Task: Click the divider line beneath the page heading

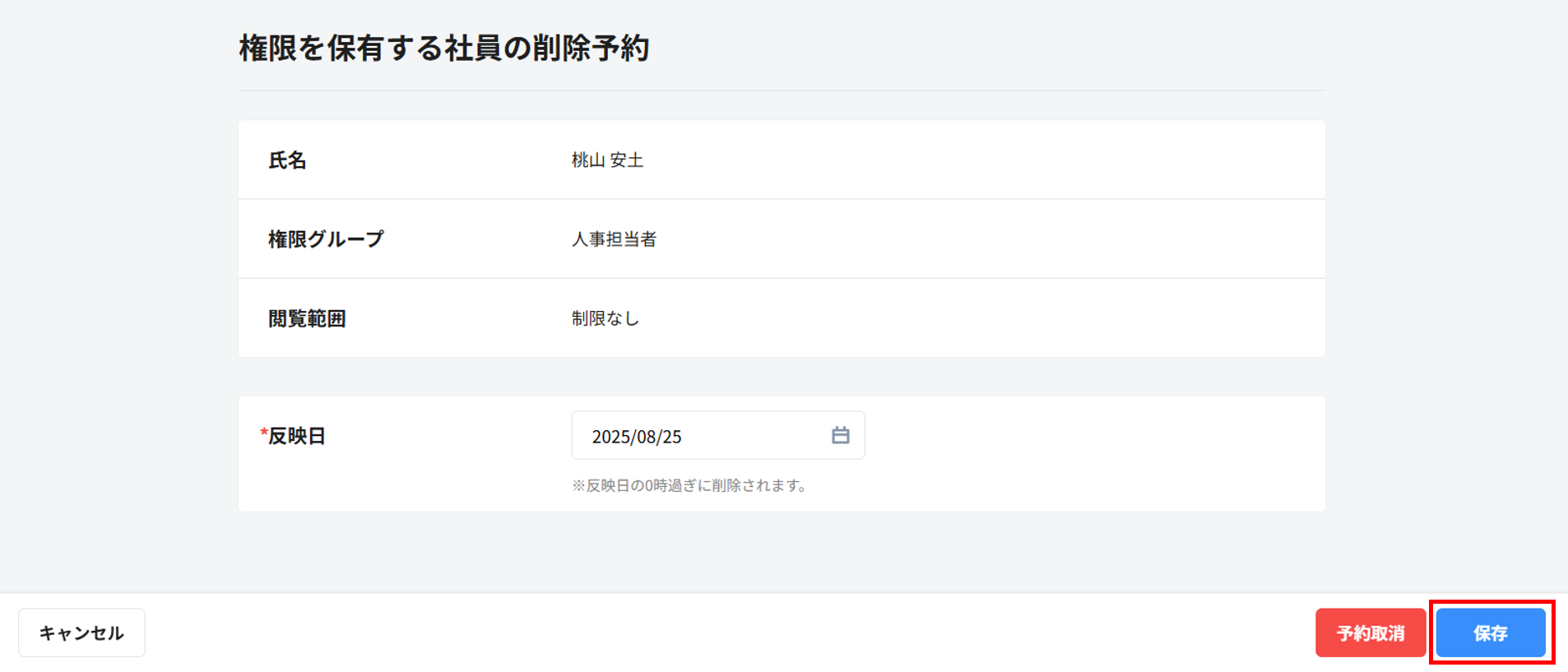Action: click(782, 90)
